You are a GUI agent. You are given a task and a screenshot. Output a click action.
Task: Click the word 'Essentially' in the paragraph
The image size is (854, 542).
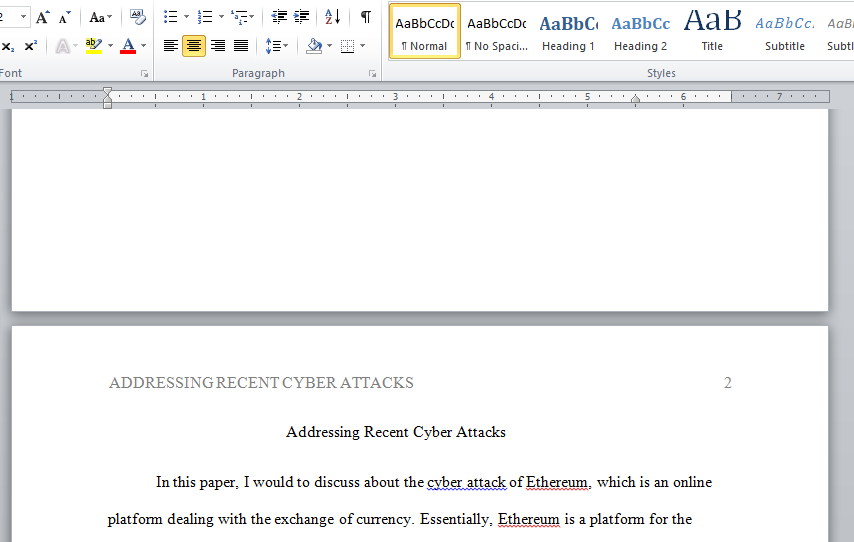click(455, 519)
